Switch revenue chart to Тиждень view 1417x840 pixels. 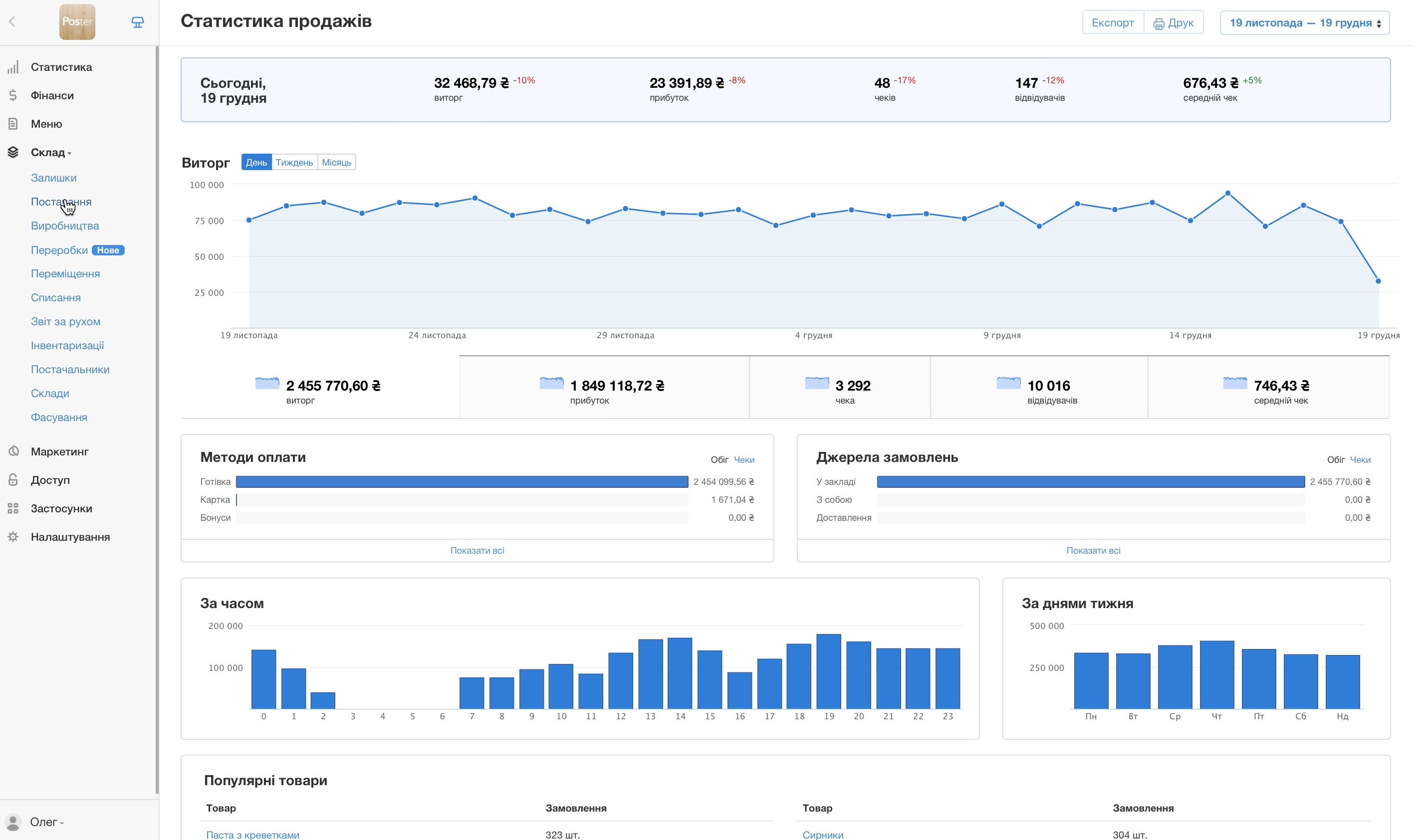[294, 163]
